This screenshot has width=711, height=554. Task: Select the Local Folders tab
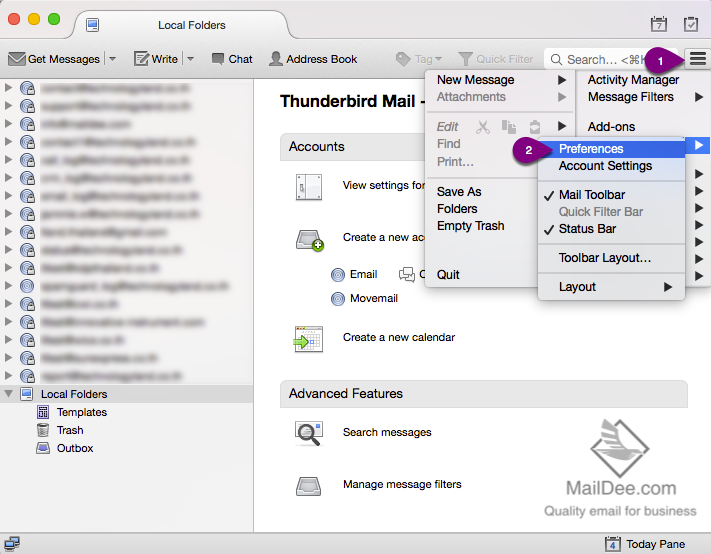tap(181, 25)
